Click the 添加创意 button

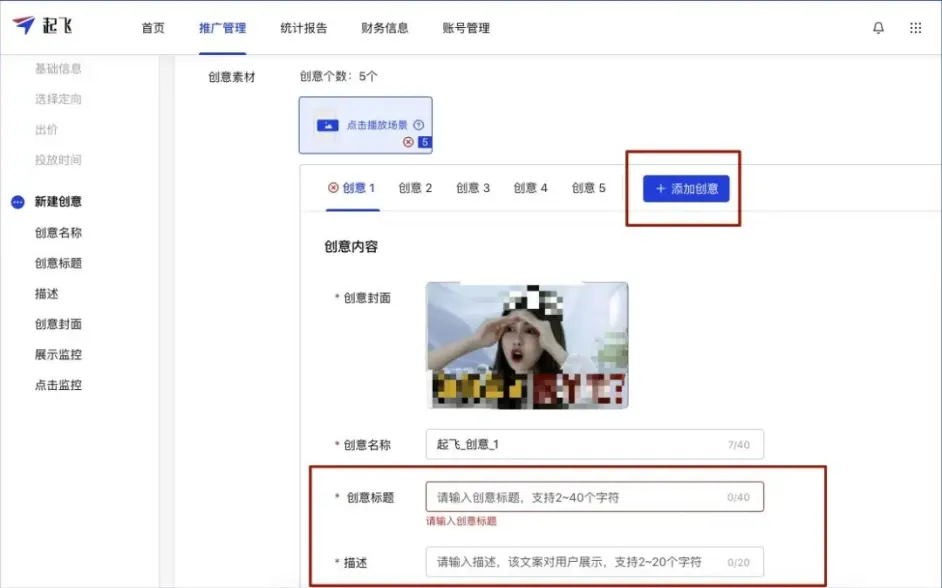tap(686, 189)
